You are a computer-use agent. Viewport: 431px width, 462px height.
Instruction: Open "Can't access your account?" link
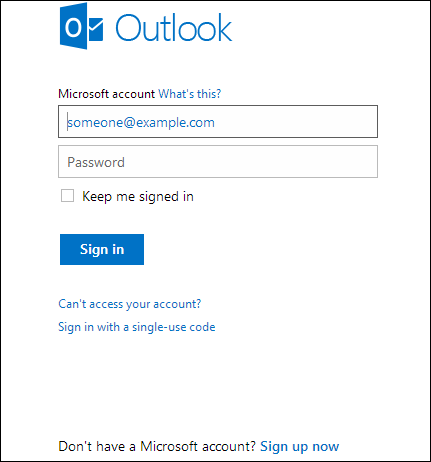(130, 304)
